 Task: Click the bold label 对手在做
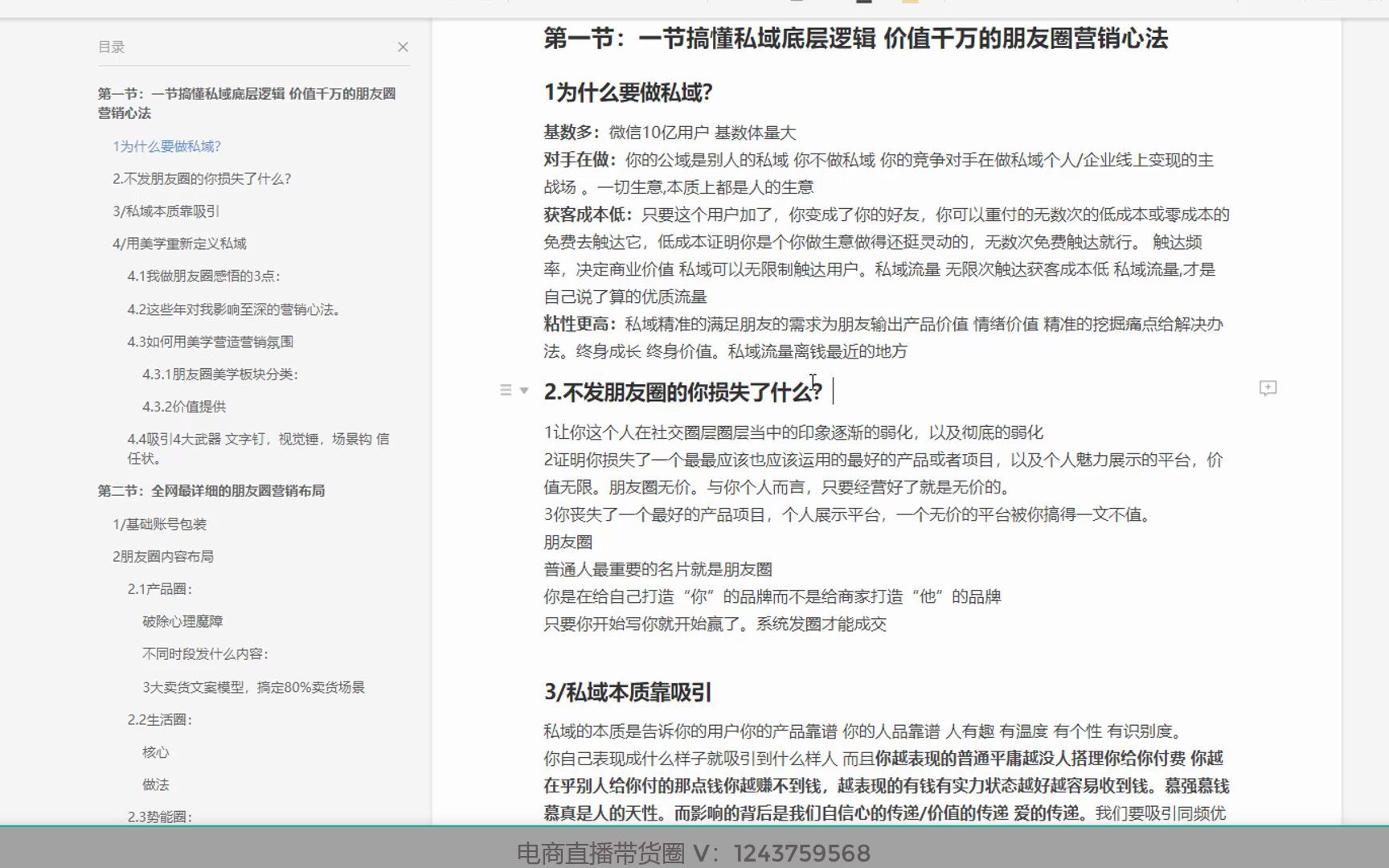[x=579, y=160]
